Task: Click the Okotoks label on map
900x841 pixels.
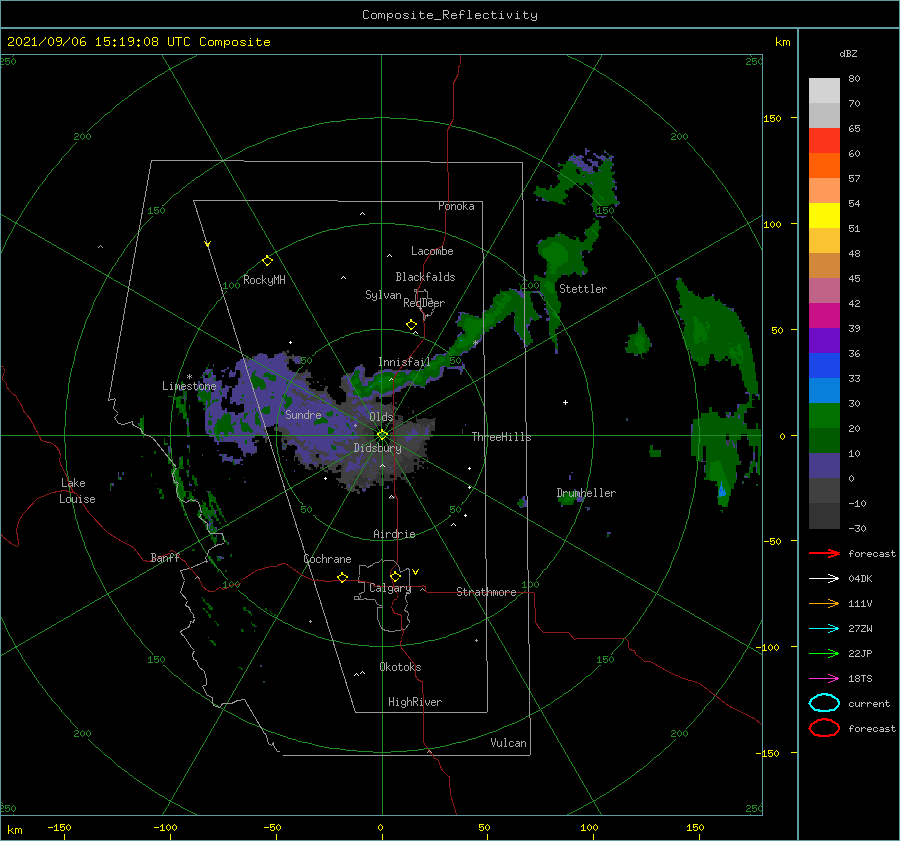Action: pos(400,667)
